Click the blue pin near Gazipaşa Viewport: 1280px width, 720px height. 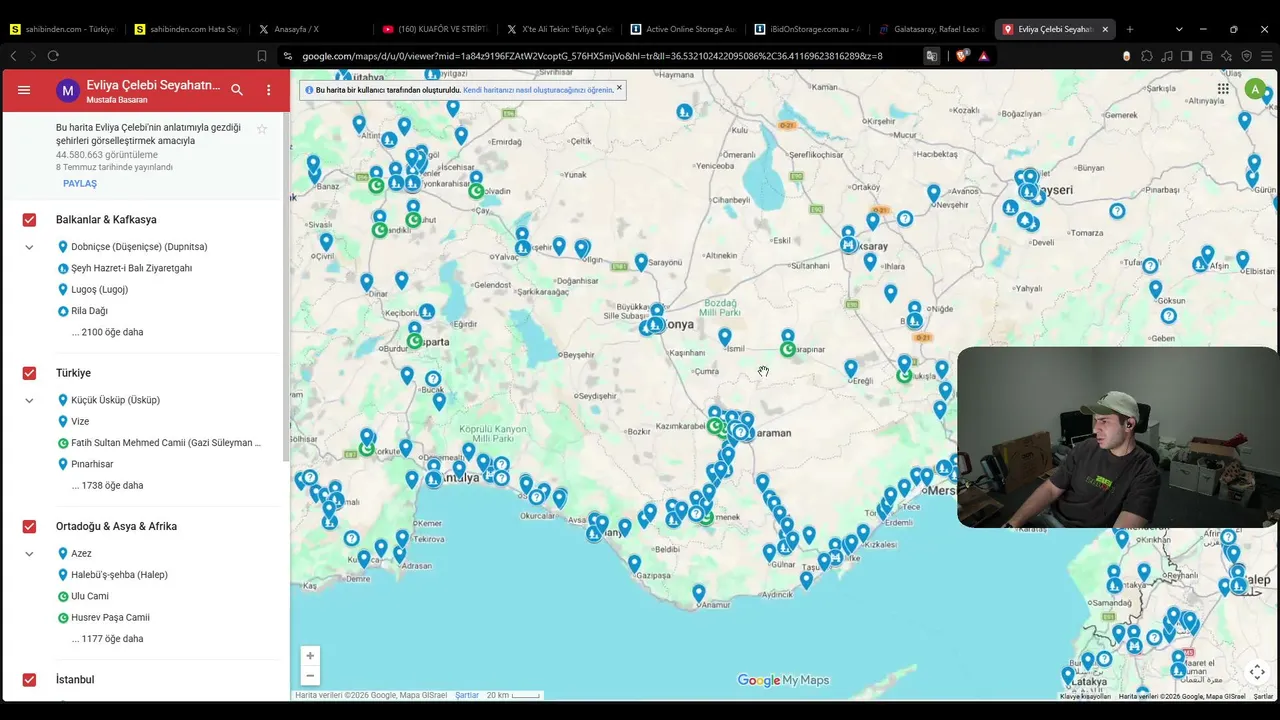tap(634, 564)
